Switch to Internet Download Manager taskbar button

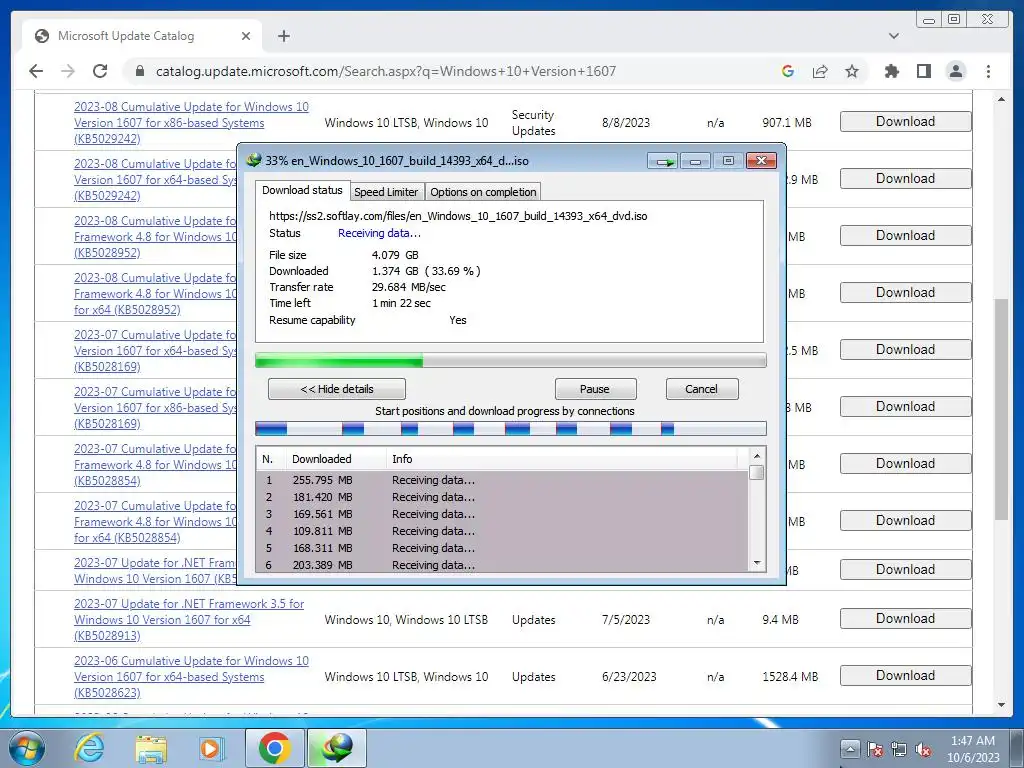336,748
